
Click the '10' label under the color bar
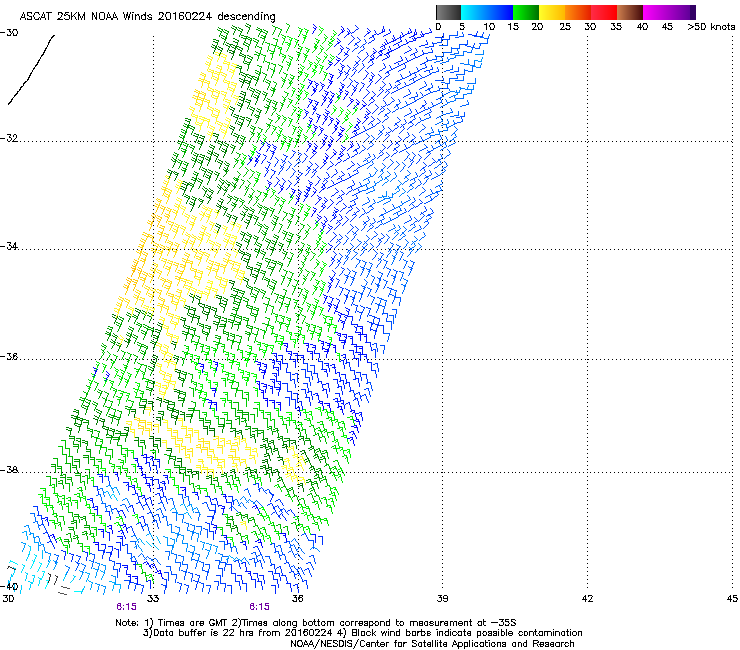[489, 27]
